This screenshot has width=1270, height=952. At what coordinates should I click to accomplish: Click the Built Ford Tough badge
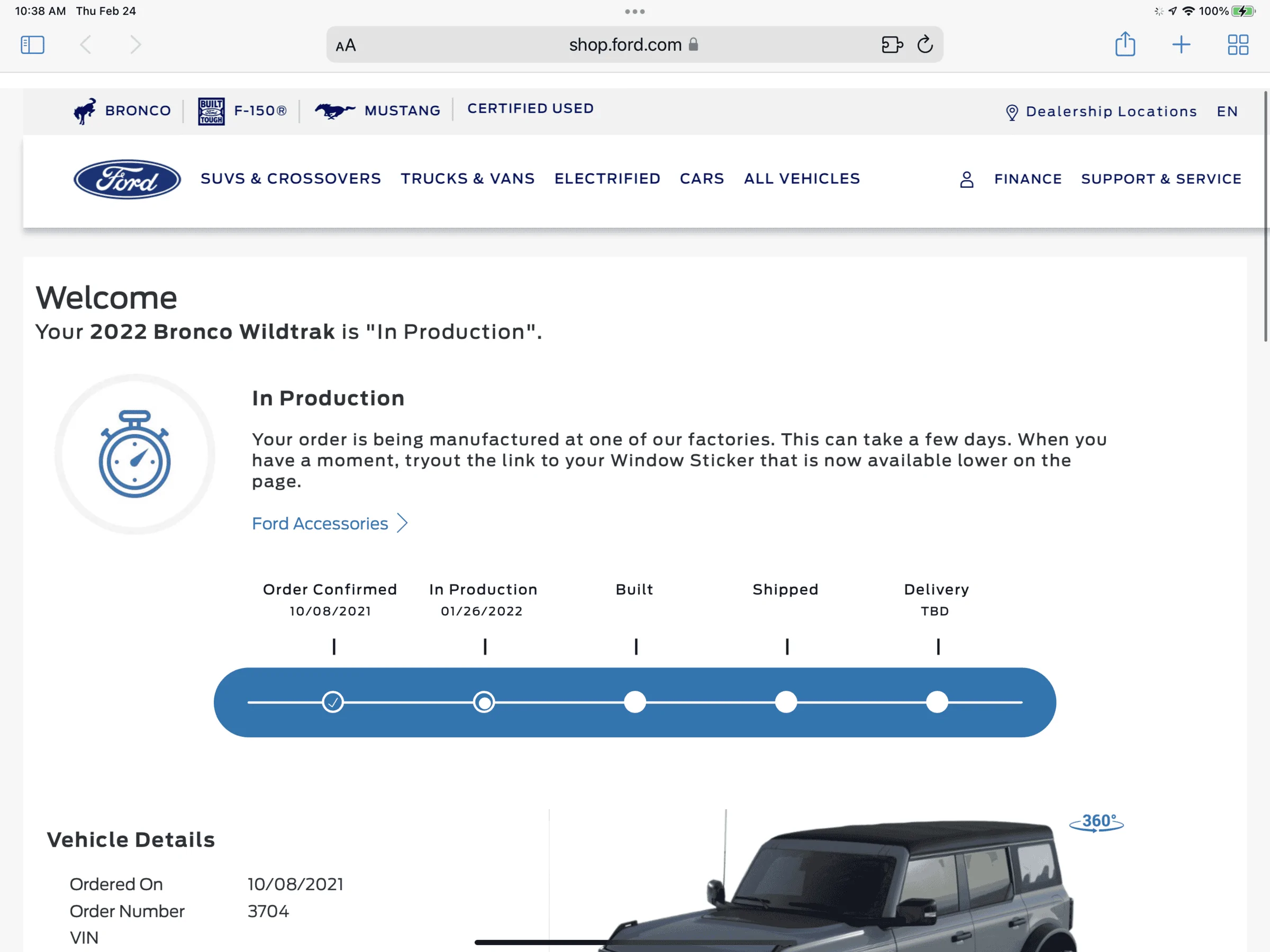[211, 111]
